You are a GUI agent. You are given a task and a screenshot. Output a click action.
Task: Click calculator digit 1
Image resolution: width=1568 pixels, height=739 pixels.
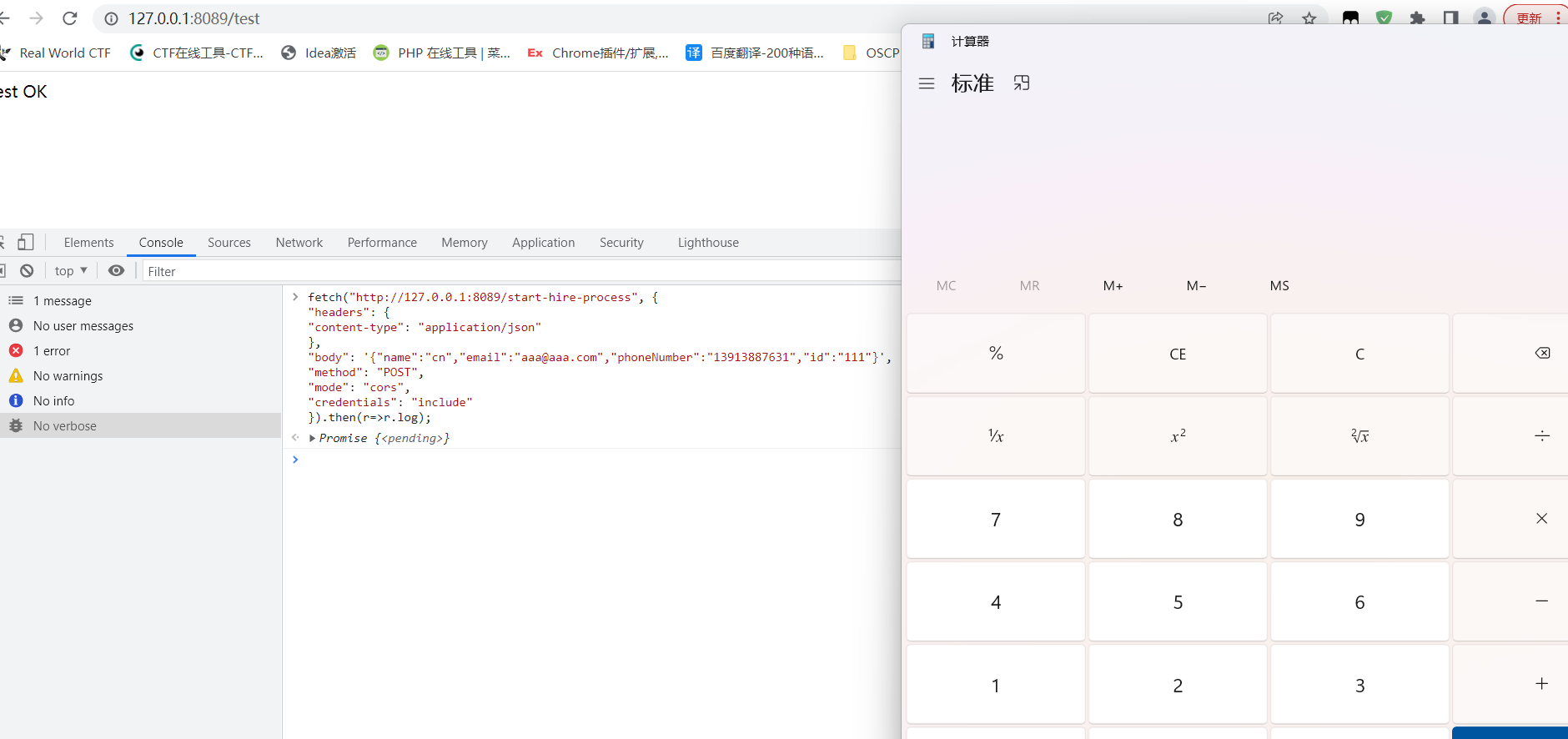point(996,684)
